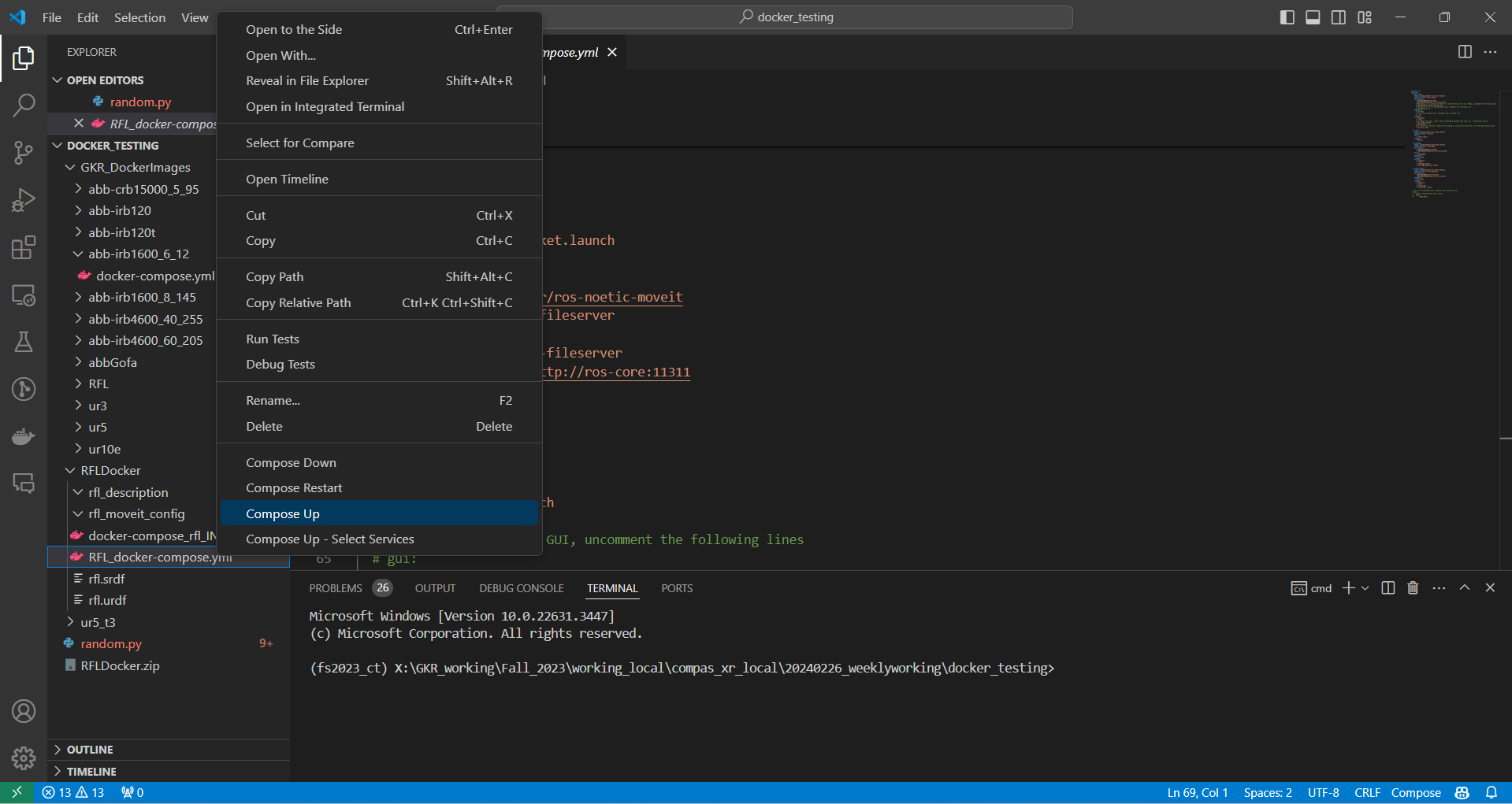Close the compose.yml editor tab
This screenshot has height=804, width=1512.
[x=613, y=52]
